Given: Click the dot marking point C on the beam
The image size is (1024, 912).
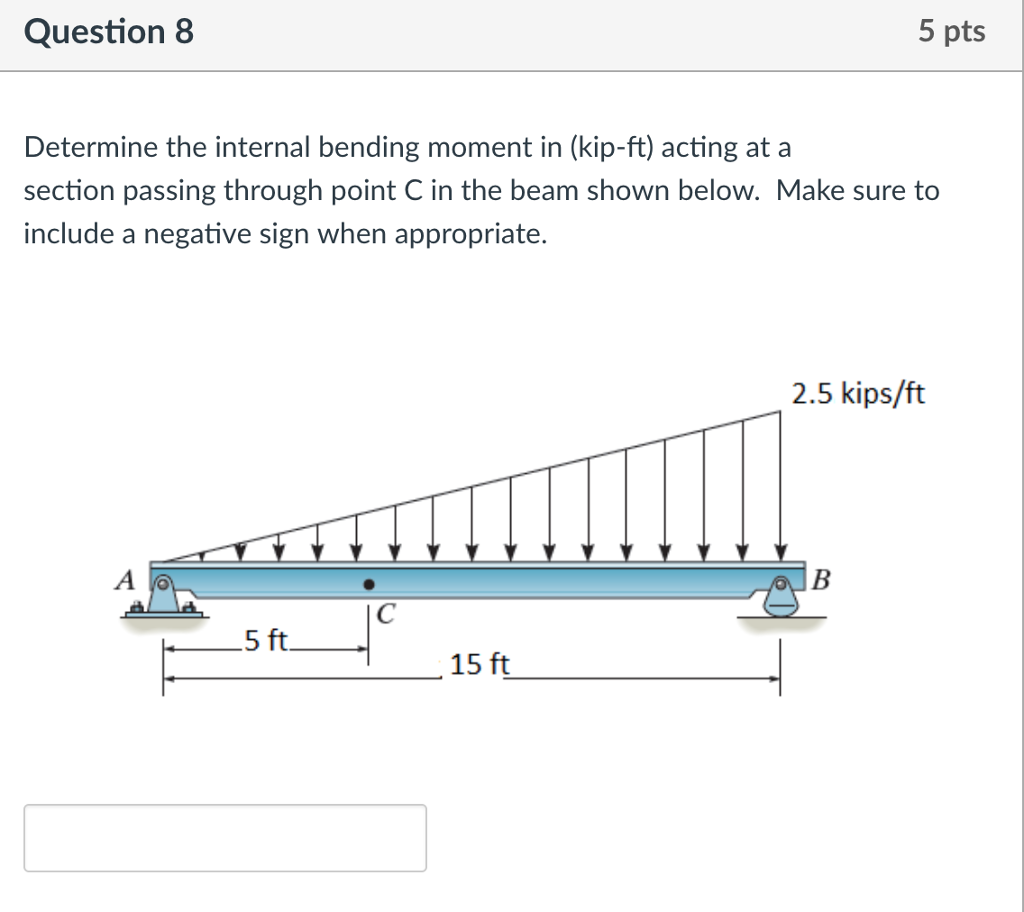Looking at the screenshot, I should pyautogui.click(x=369, y=583).
